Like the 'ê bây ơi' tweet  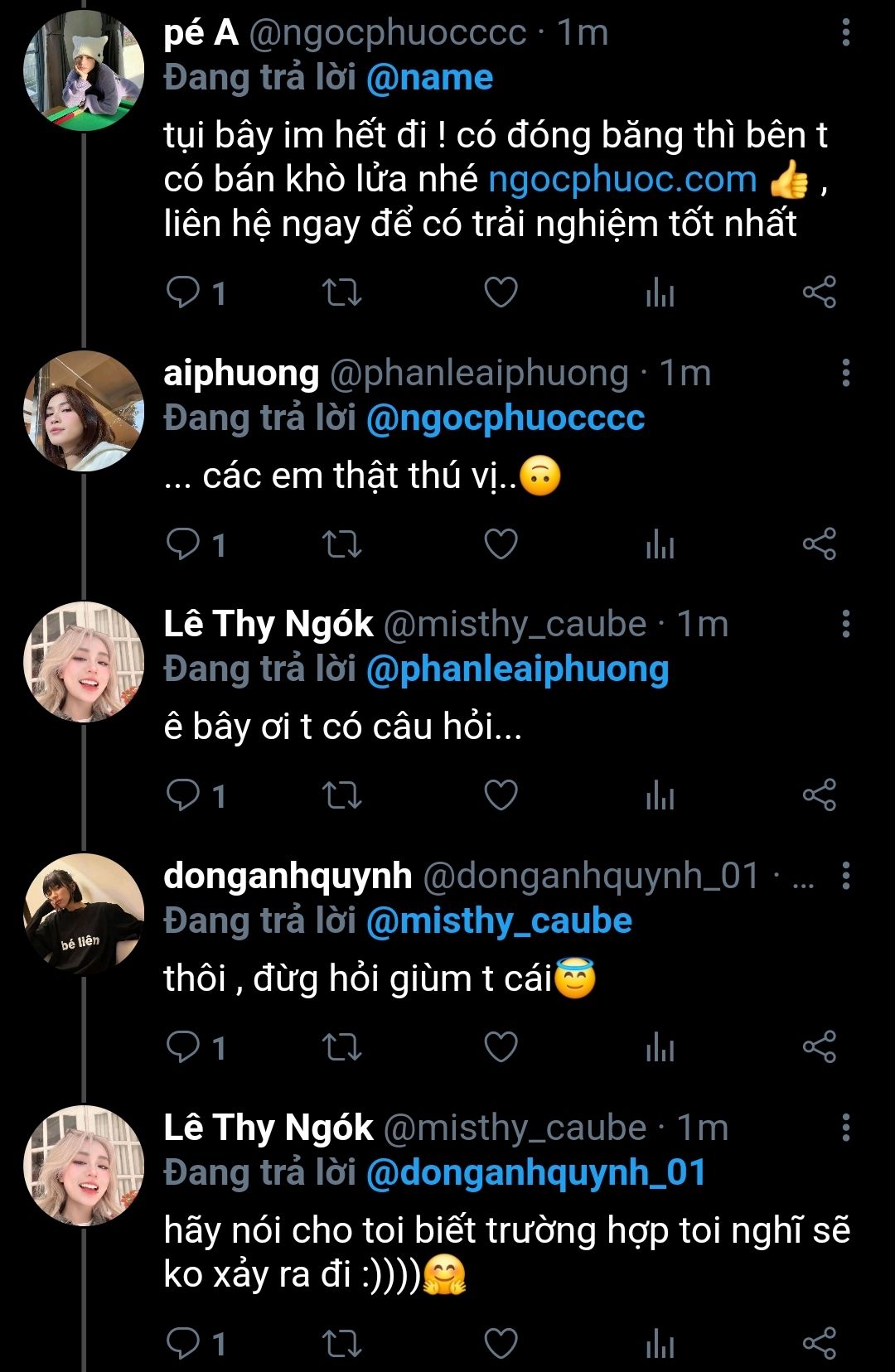tap(501, 795)
